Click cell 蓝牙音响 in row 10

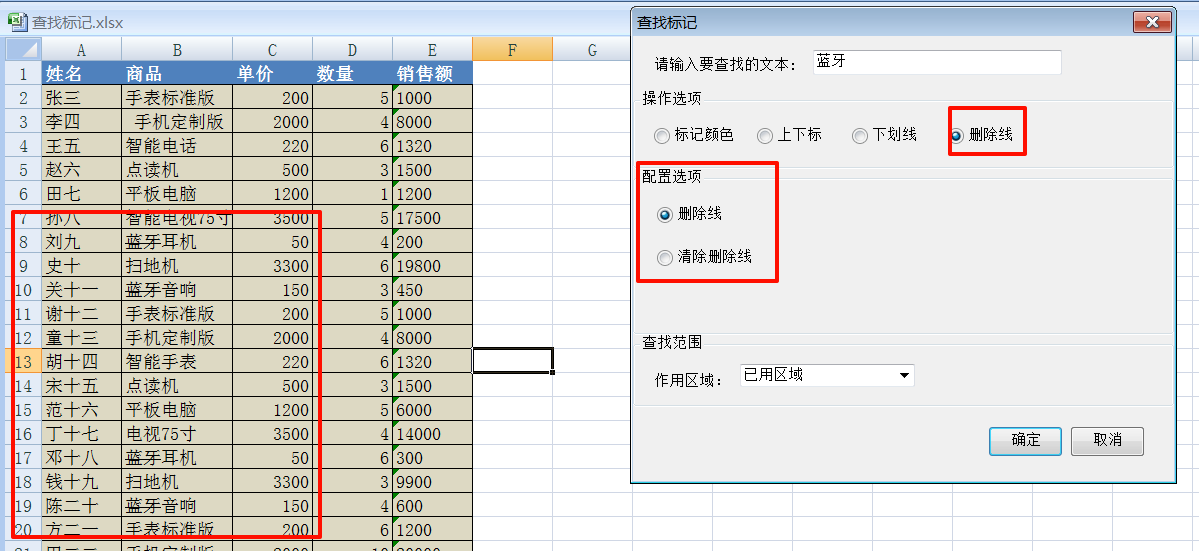(x=177, y=290)
